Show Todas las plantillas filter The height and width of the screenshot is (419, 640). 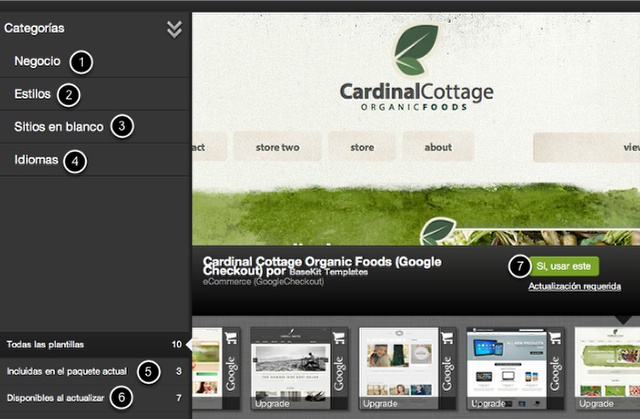(x=96, y=344)
